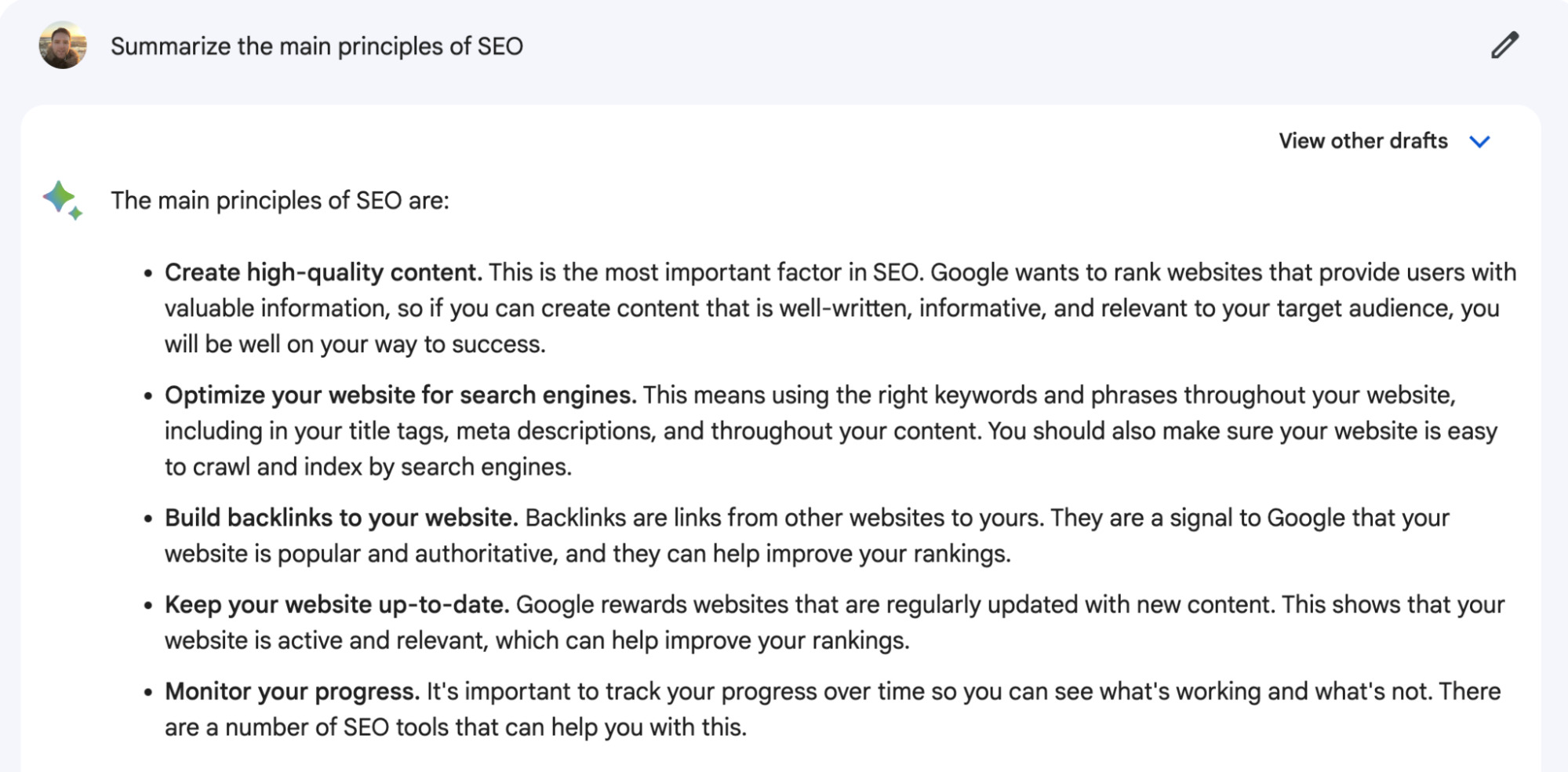Click the heading Create high-quality content
Screen dimensions: 1568x772
322,272
